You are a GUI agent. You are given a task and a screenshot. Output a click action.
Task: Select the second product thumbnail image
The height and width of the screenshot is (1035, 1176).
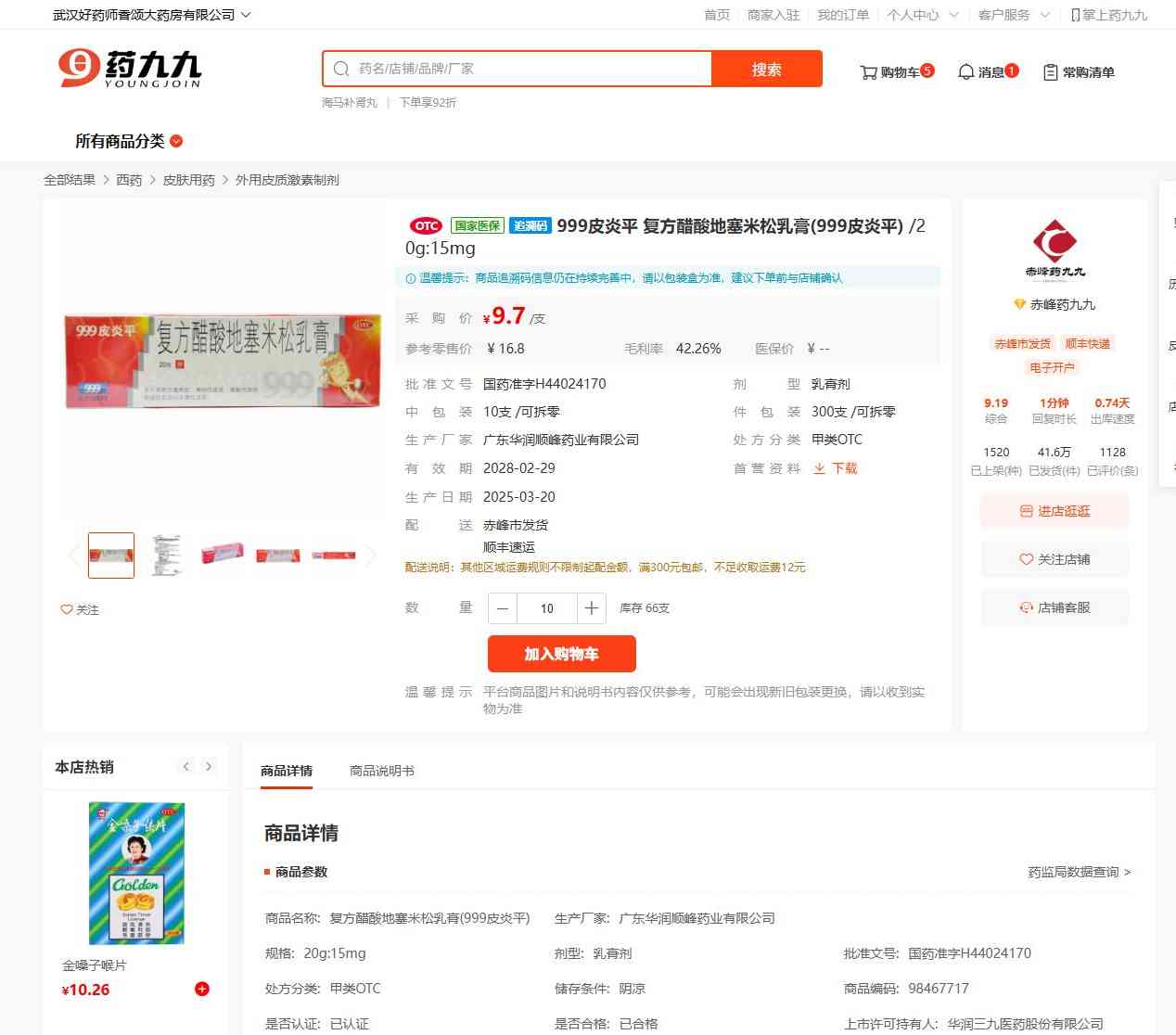tap(167, 556)
